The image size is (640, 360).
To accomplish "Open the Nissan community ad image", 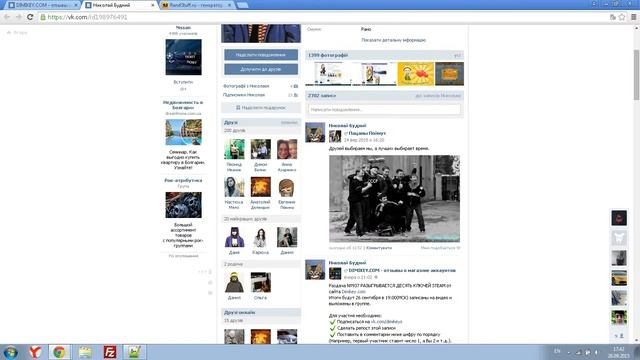I will 183,57.
